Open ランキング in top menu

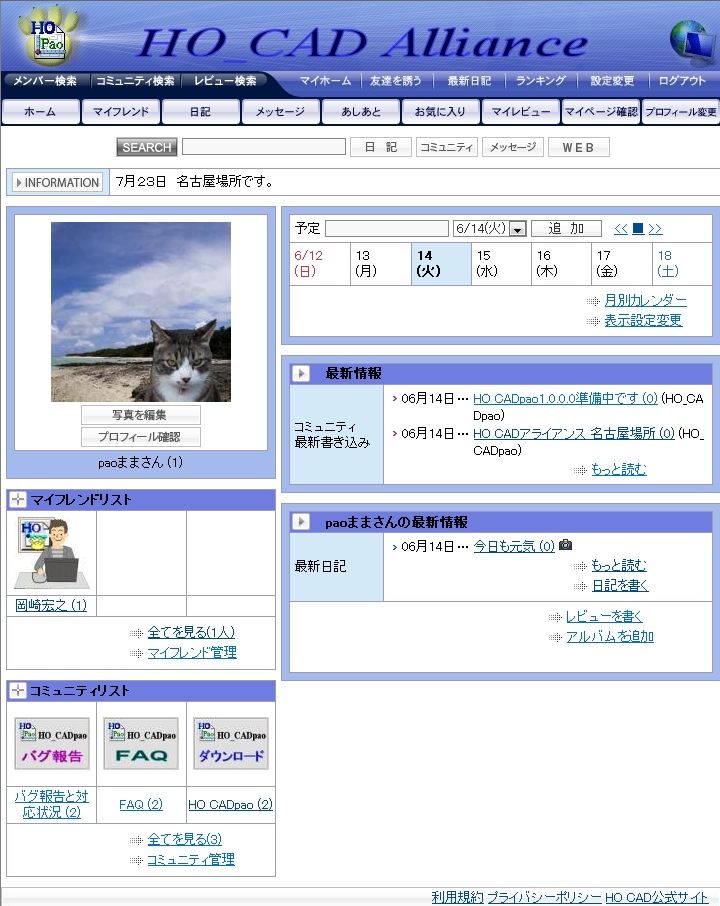click(x=541, y=81)
